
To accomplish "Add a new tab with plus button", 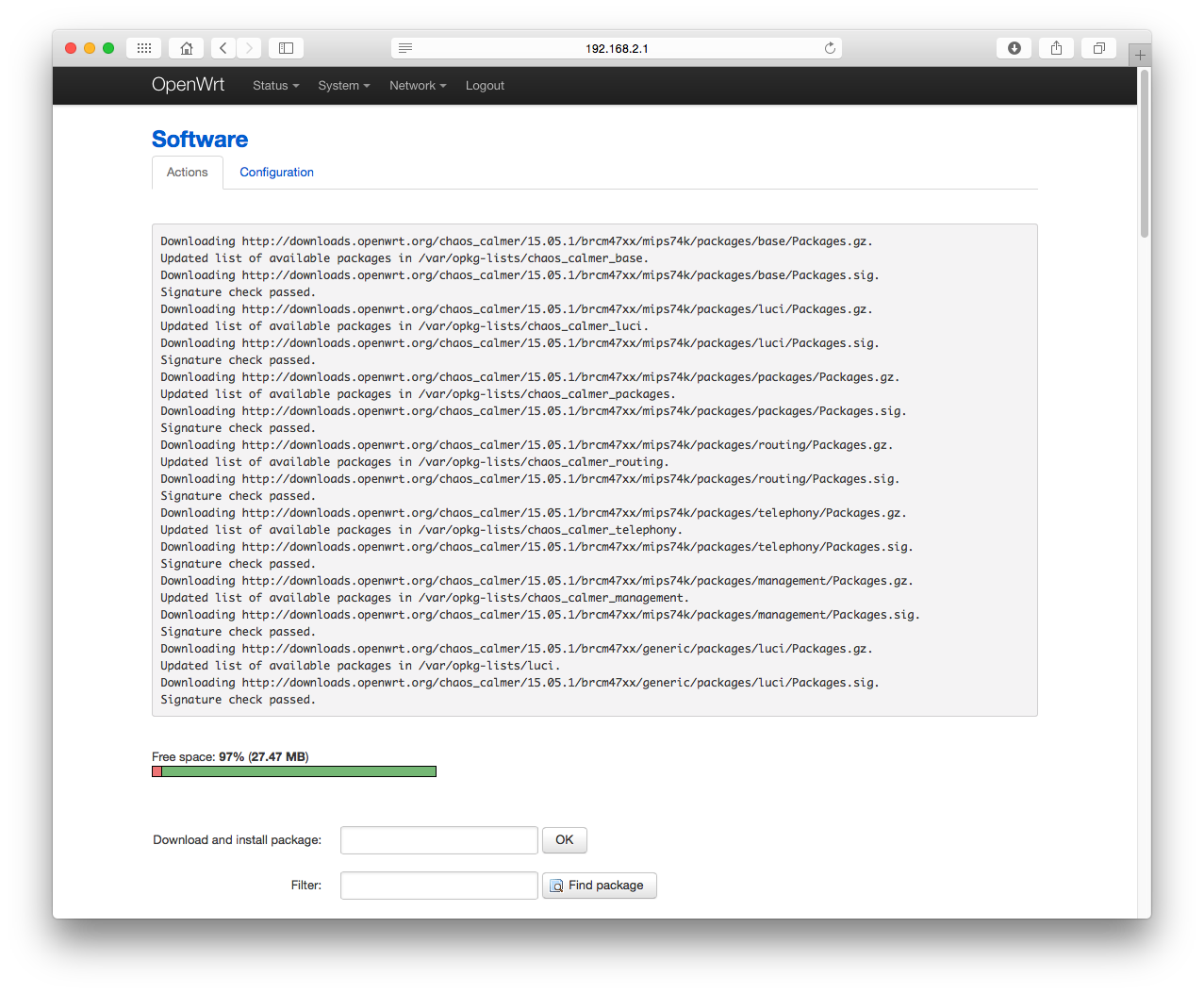I will coord(1140,55).
